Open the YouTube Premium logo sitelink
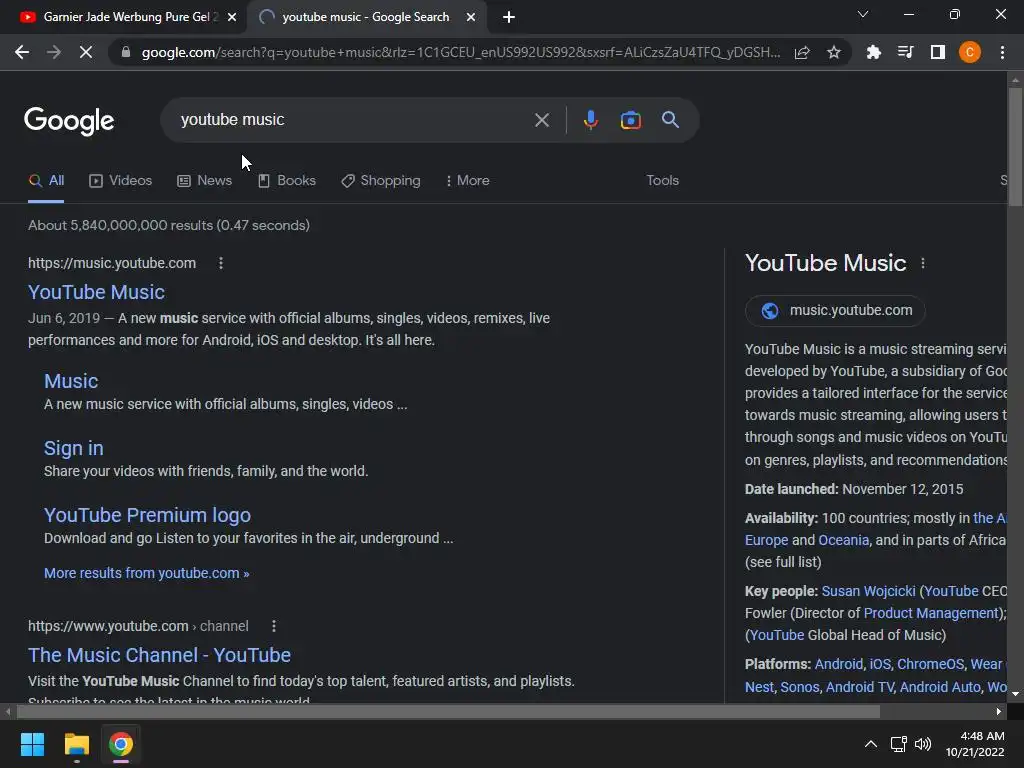This screenshot has height=768, width=1024. click(x=147, y=515)
